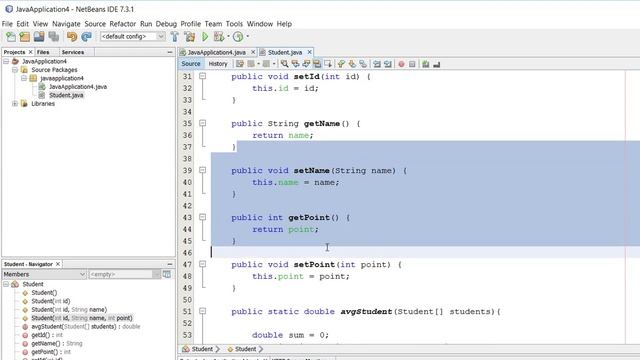Screen dimensions: 640x360
Task: Switch to Source view
Action: click(191, 64)
